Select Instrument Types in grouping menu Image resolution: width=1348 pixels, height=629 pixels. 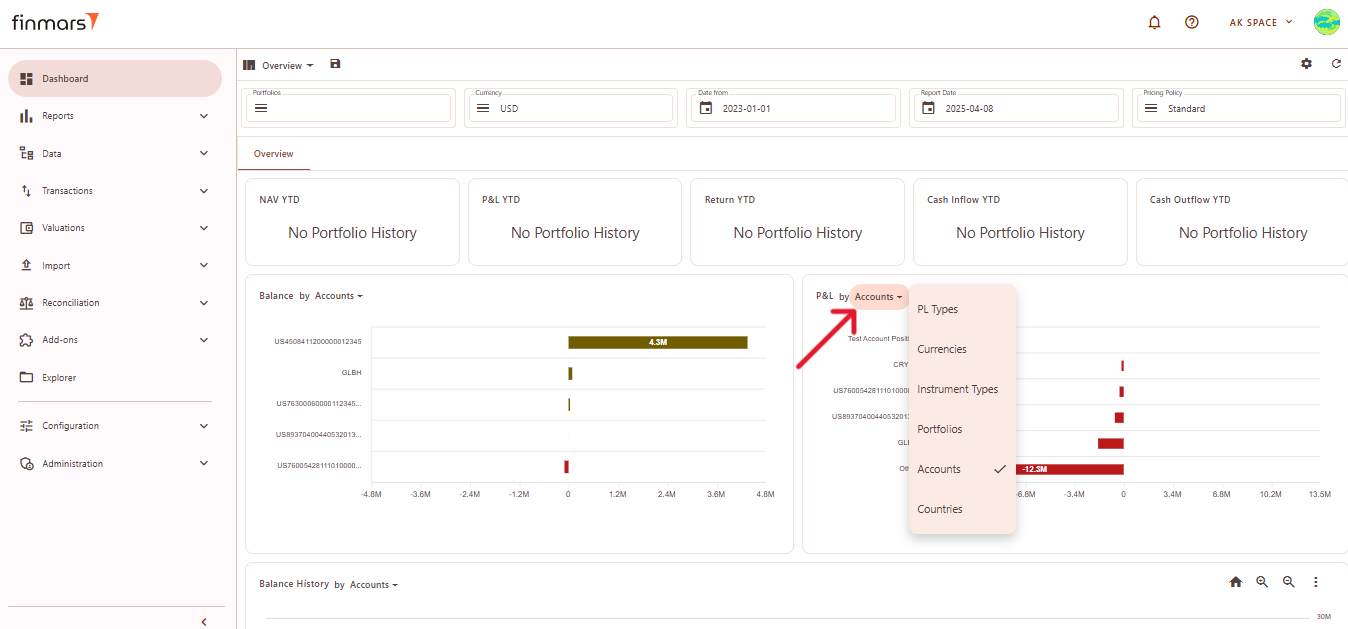click(957, 389)
